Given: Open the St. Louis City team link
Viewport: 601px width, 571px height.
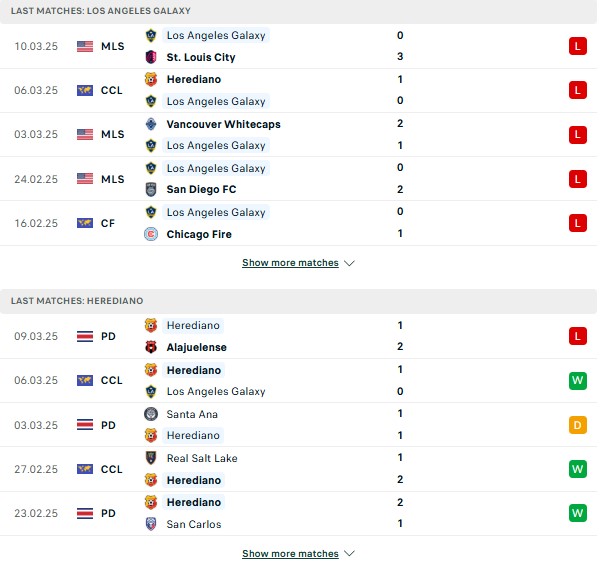Looking at the screenshot, I should (x=201, y=57).
